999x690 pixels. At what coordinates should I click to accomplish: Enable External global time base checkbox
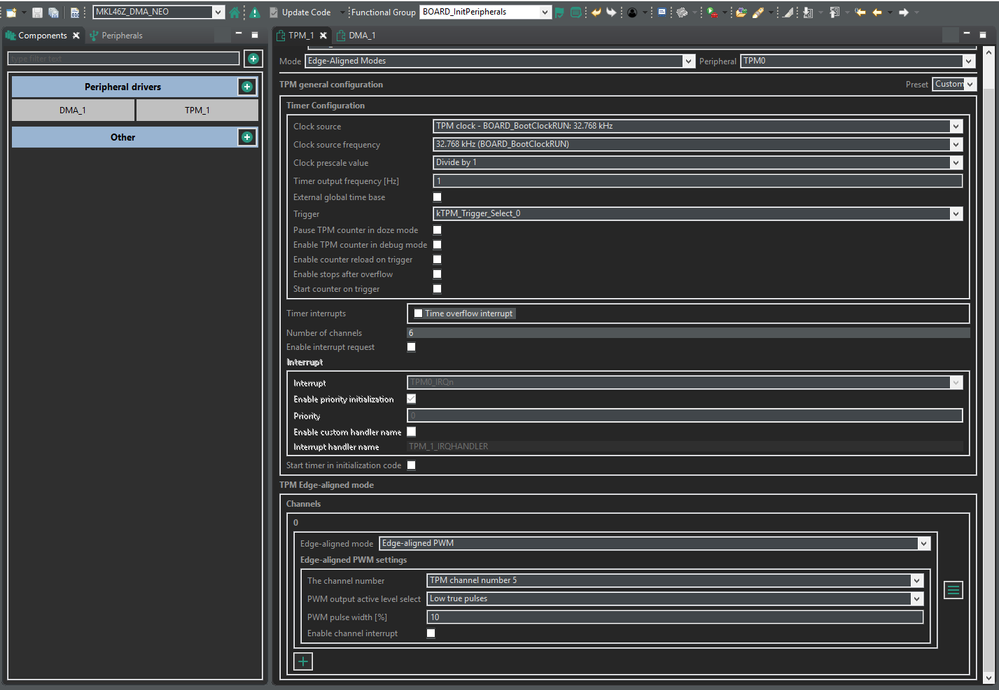point(437,197)
